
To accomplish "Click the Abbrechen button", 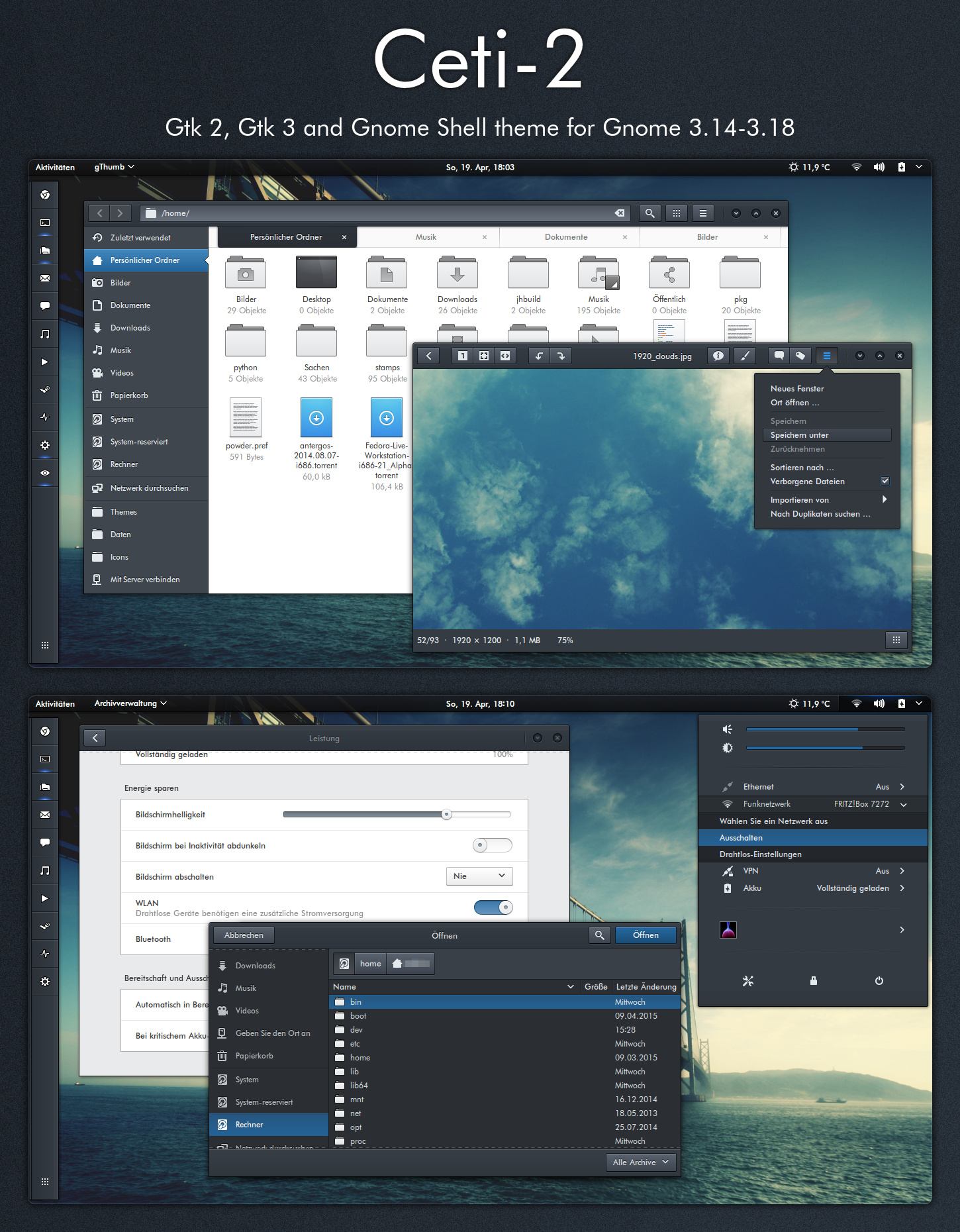I will click(x=244, y=935).
